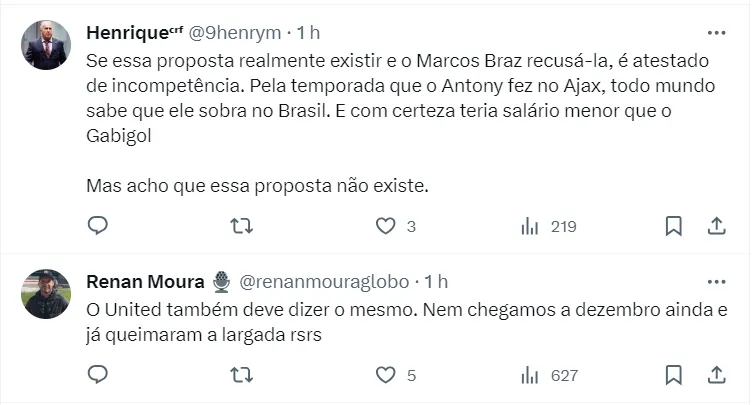
Task: Reply to Henrique's tweet
Action: 97,226
